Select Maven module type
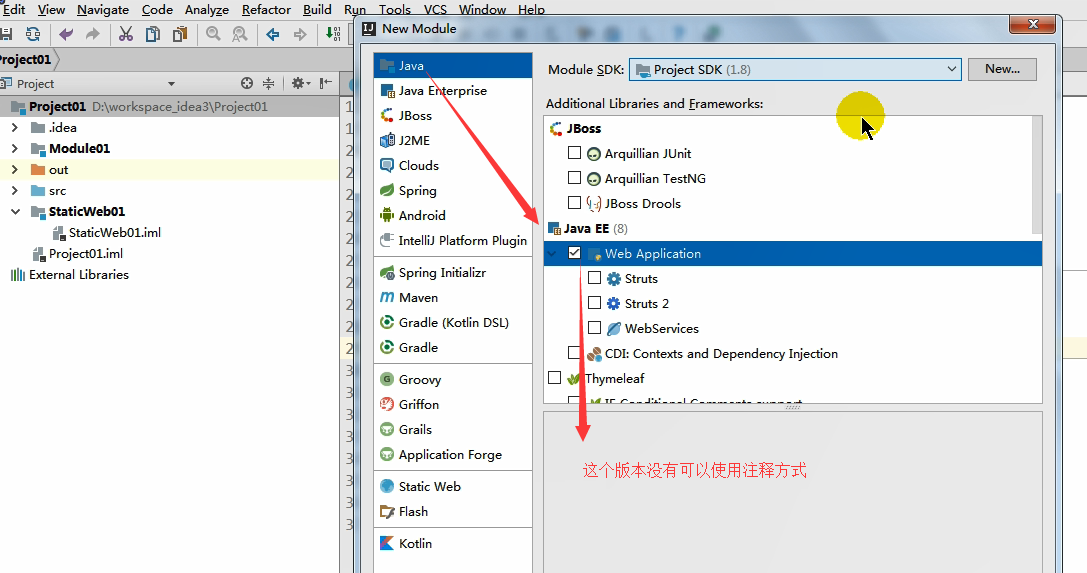The height and width of the screenshot is (573, 1087). click(453, 298)
